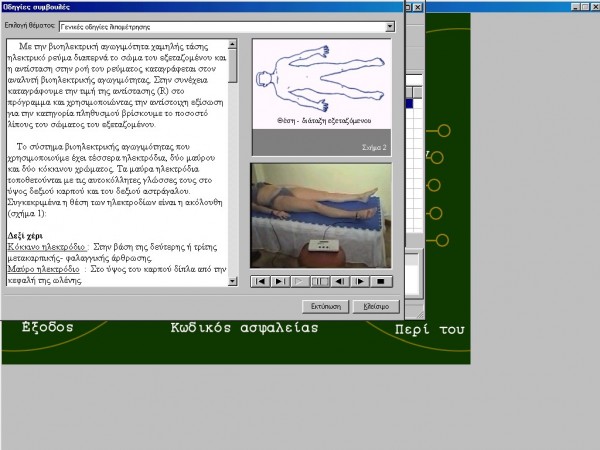
Task: Click the Οδηγίες συμβουλές title bar
Action: pyautogui.click(x=203, y=7)
